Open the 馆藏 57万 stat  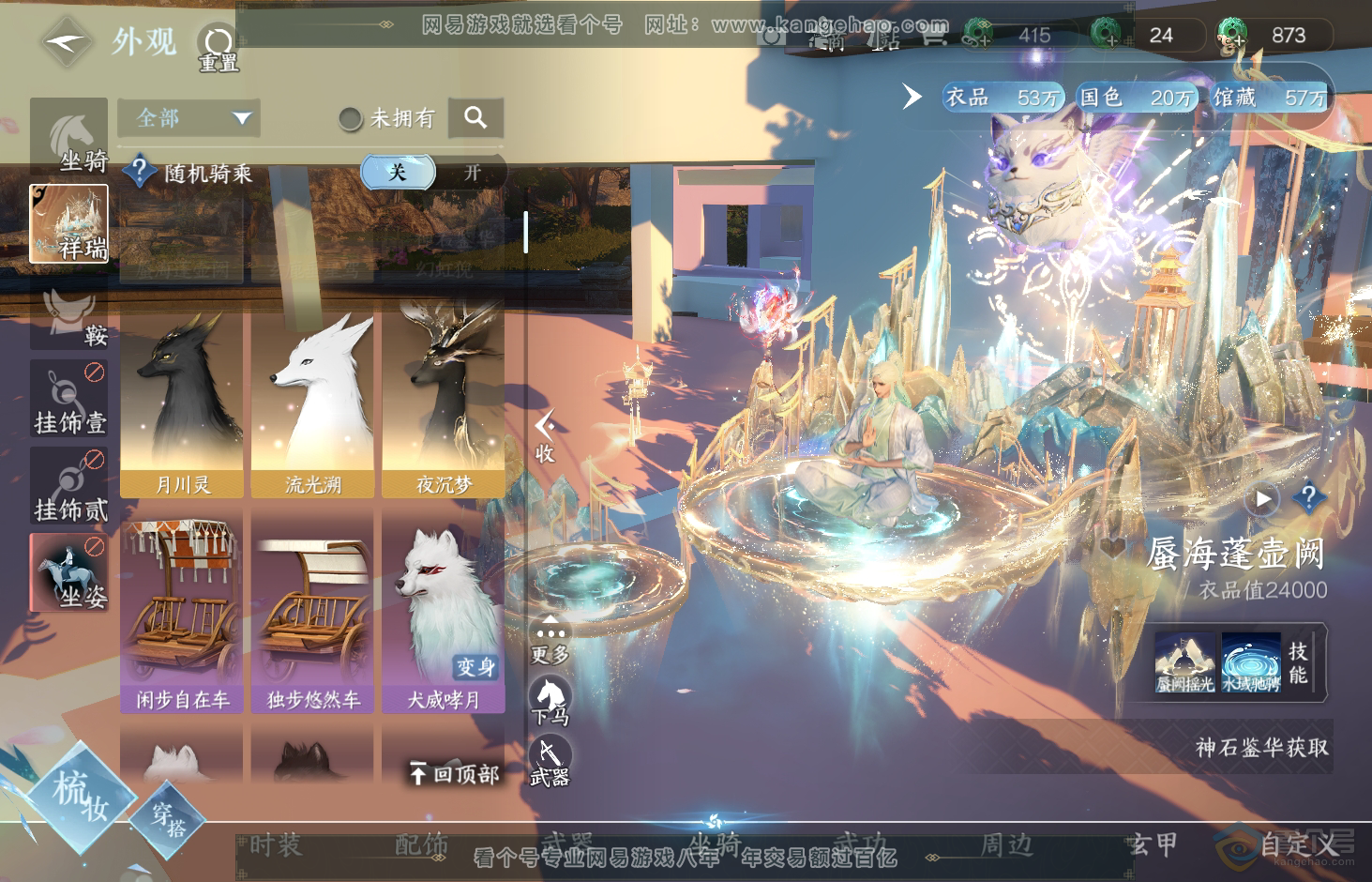coord(1270,97)
